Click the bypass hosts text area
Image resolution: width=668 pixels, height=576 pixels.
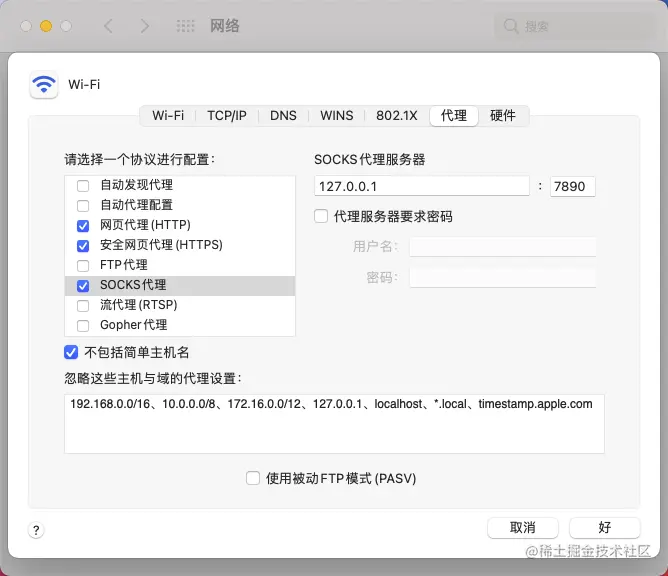334,424
